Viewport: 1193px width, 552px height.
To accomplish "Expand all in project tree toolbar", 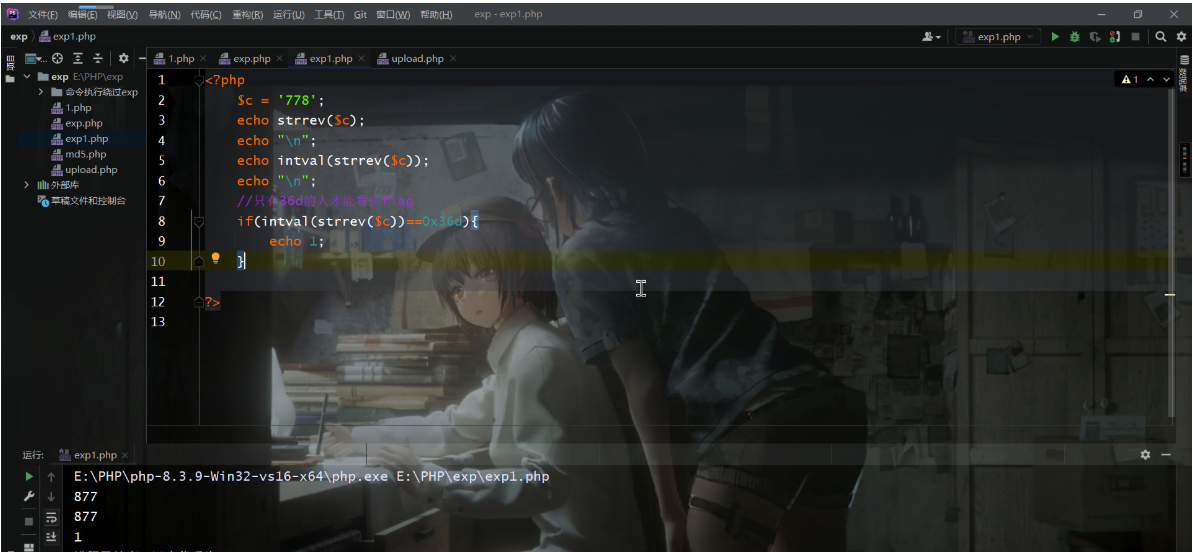I will (78, 59).
